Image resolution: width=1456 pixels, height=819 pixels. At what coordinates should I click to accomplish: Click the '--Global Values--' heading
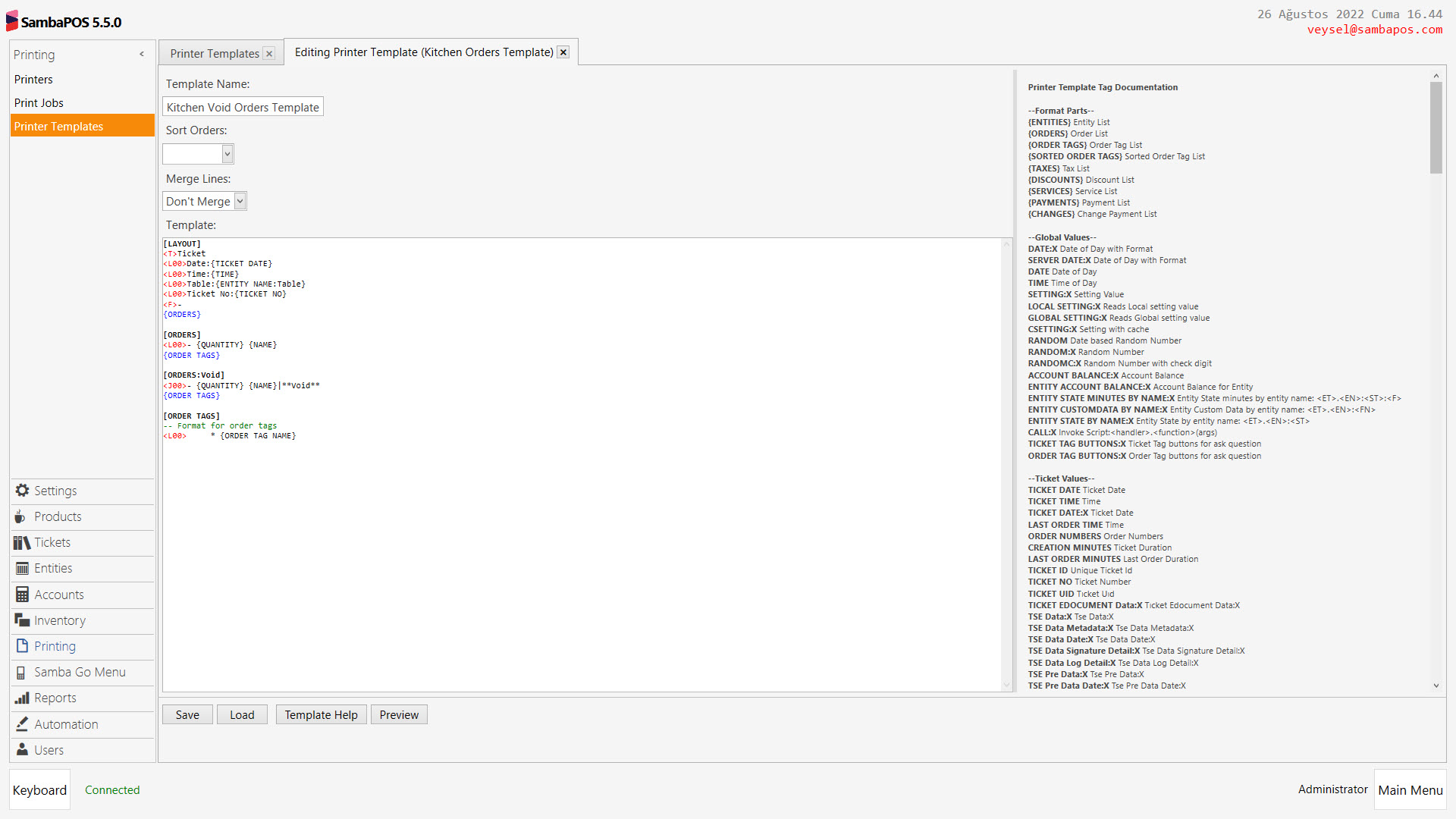[1062, 237]
